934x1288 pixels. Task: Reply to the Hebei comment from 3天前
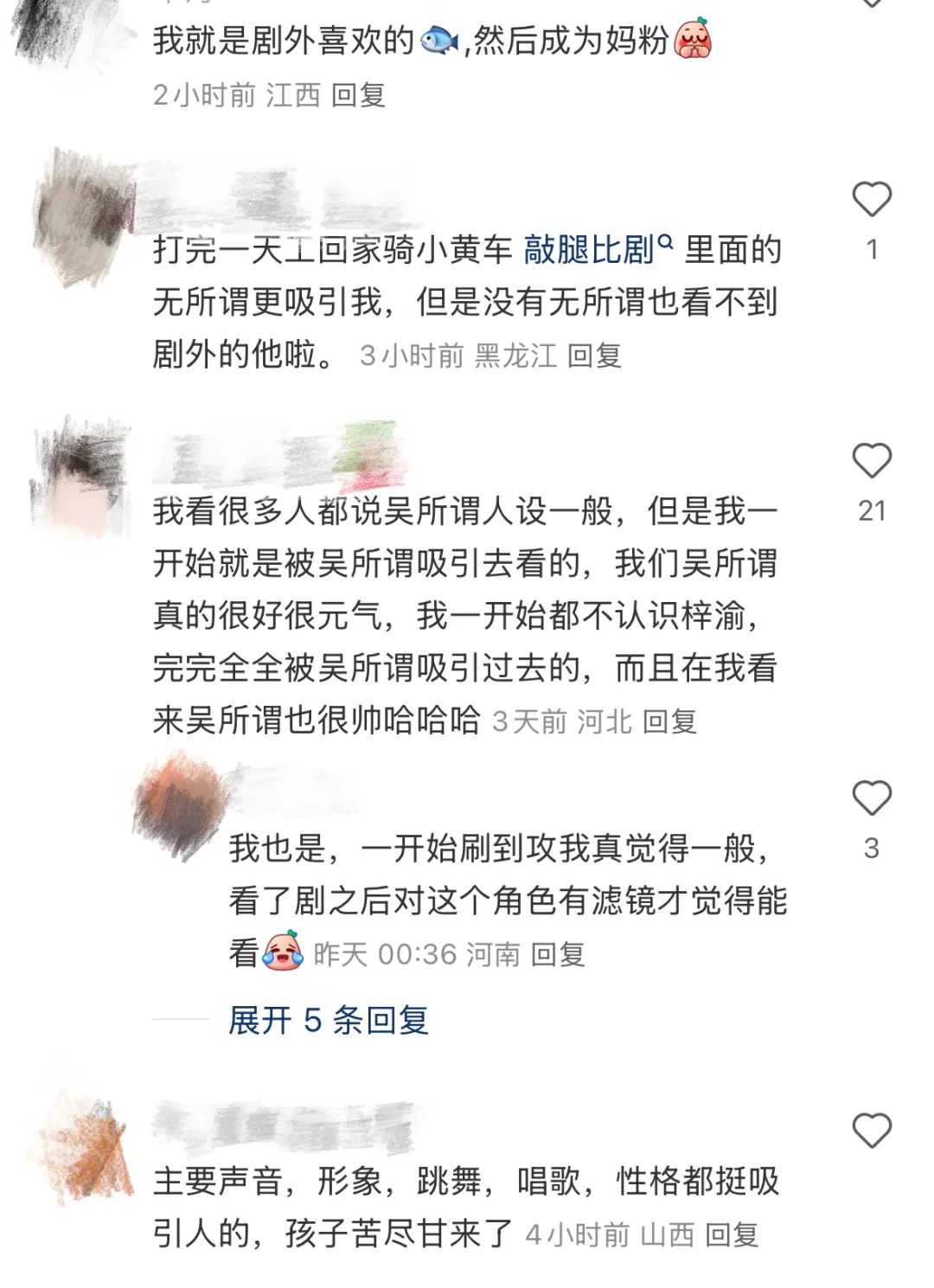coord(669,721)
